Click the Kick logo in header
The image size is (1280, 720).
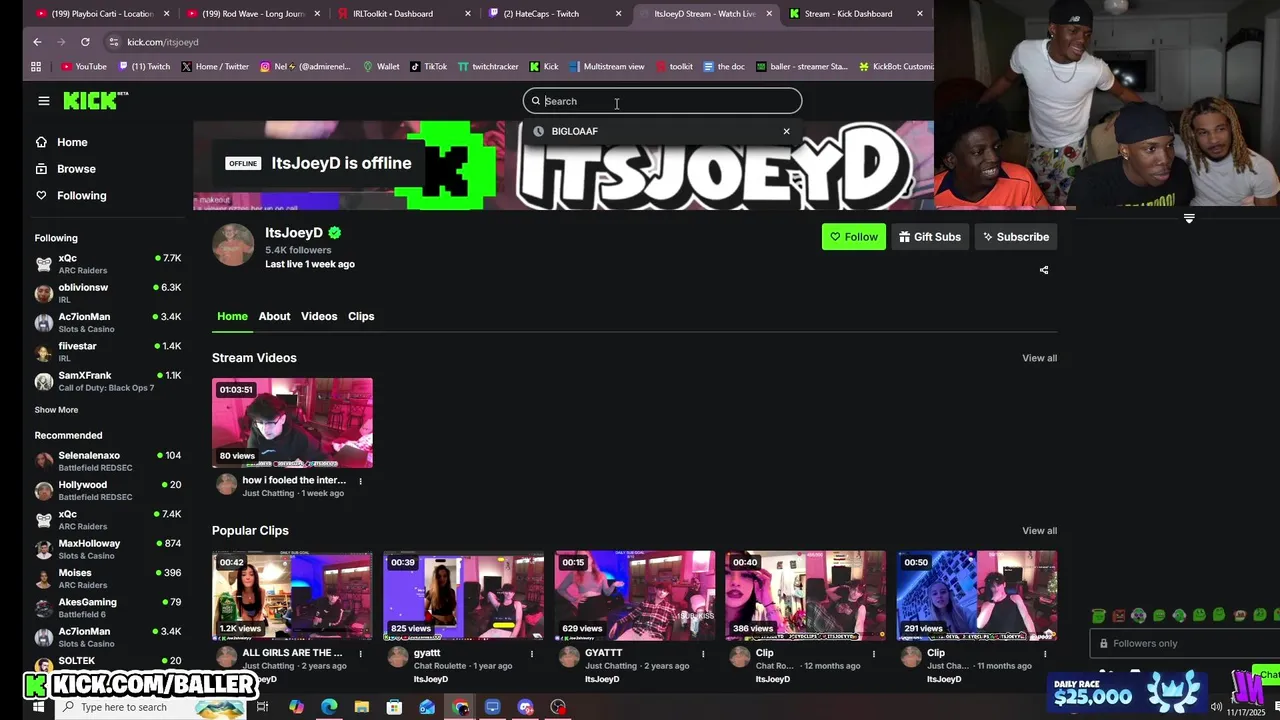coord(96,100)
